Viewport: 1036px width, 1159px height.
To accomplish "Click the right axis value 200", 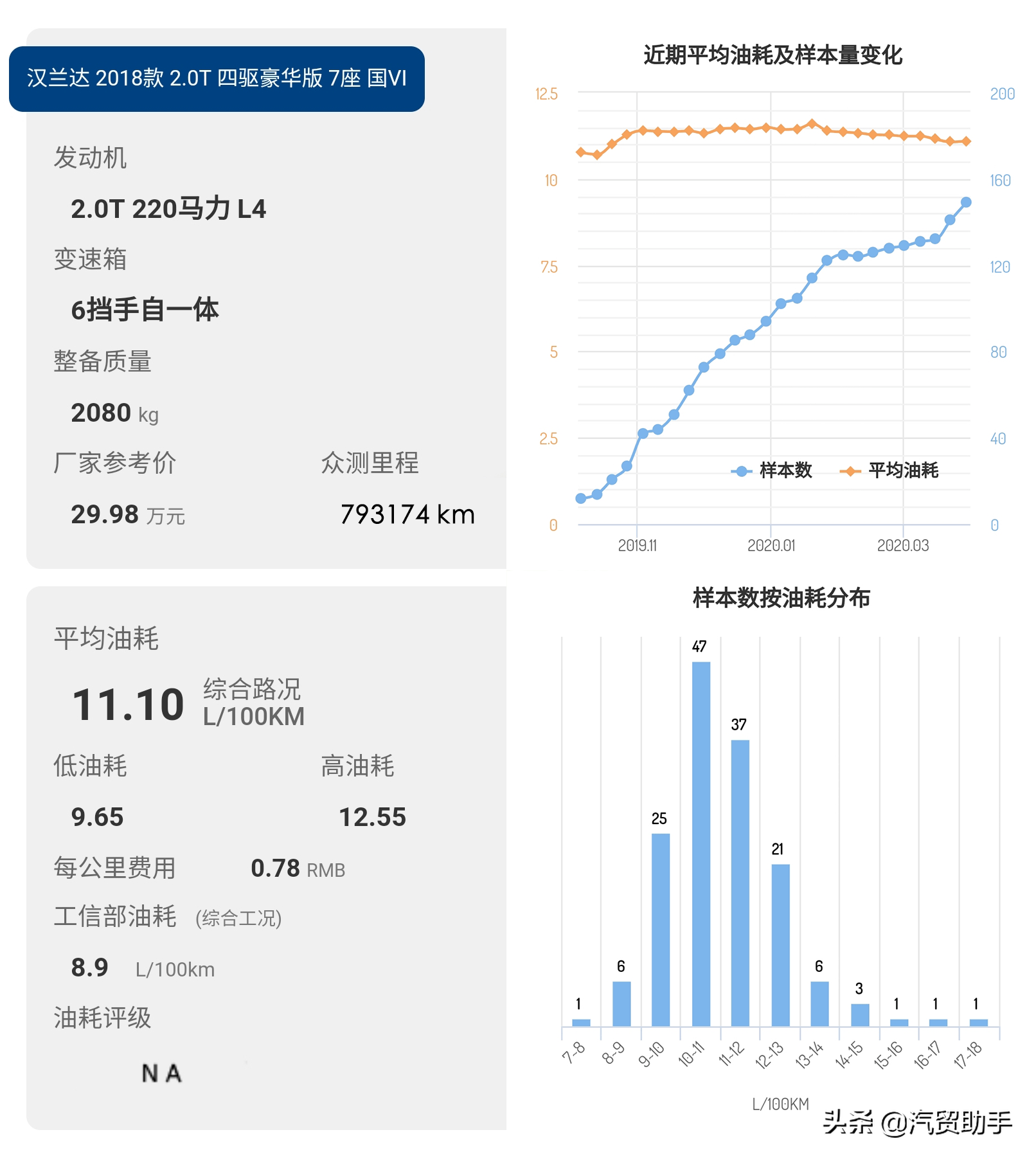I will 1002,94.
